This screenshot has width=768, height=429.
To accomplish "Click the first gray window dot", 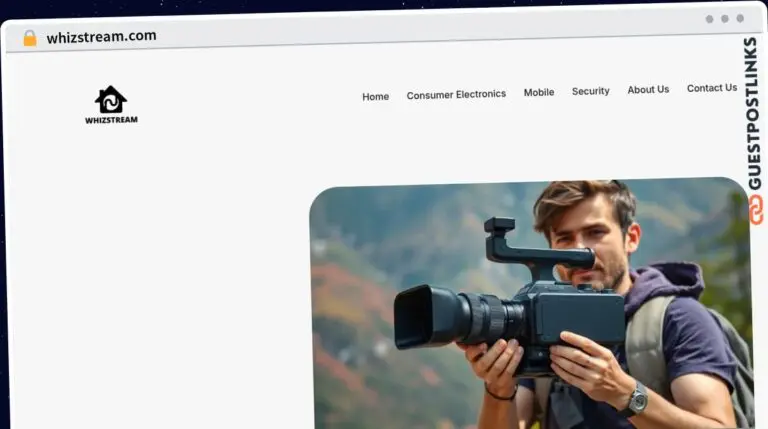I will [x=709, y=18].
